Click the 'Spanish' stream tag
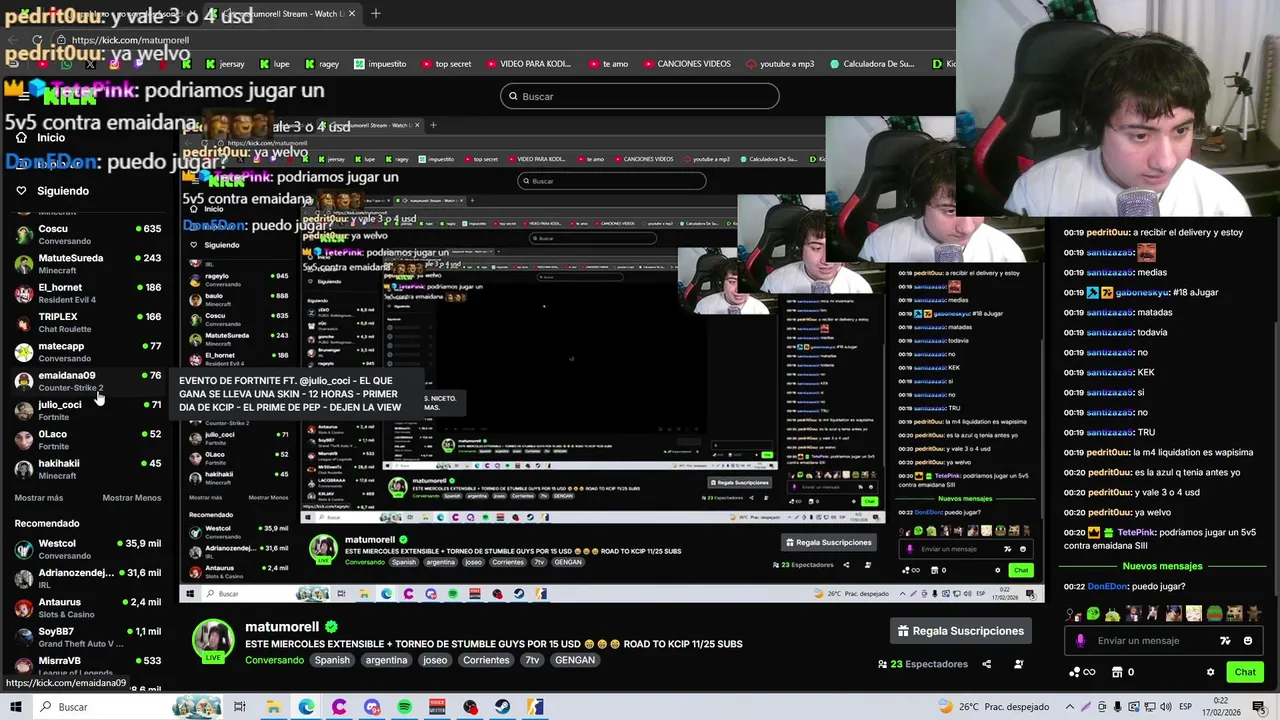Viewport: 1280px width, 720px height. tap(332, 660)
